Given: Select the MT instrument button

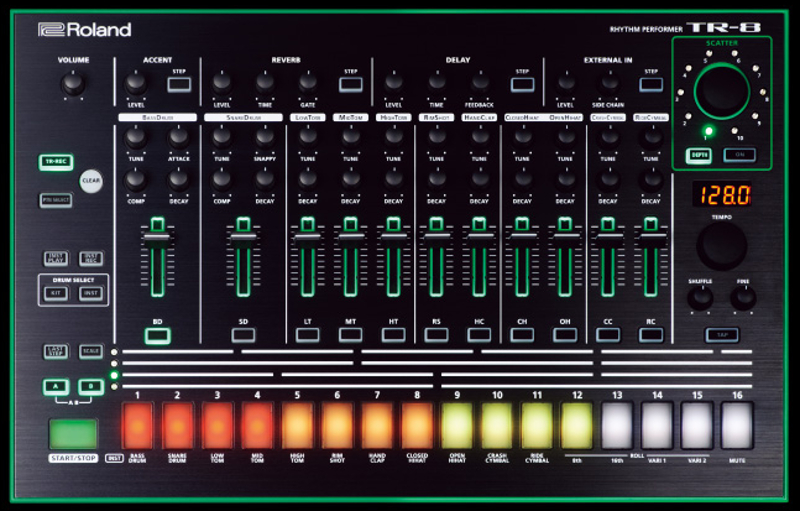Looking at the screenshot, I should pos(351,335).
